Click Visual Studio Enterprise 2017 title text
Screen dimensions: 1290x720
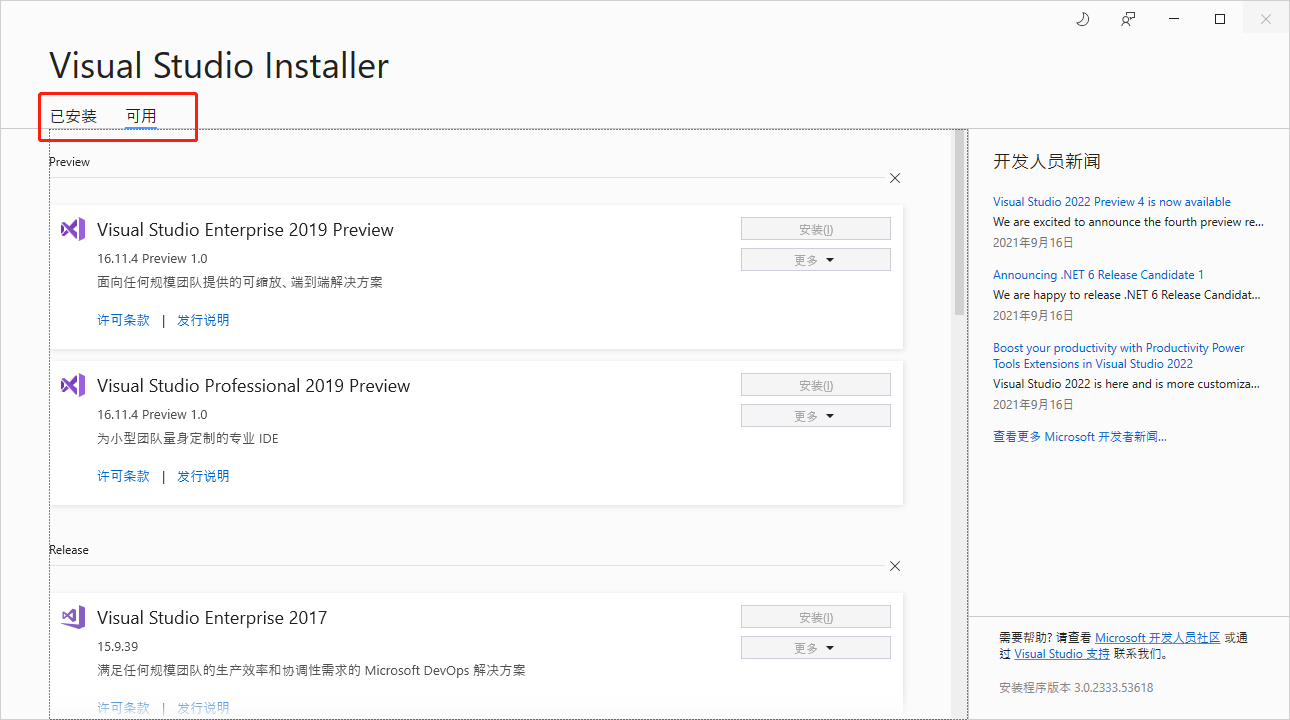212,618
